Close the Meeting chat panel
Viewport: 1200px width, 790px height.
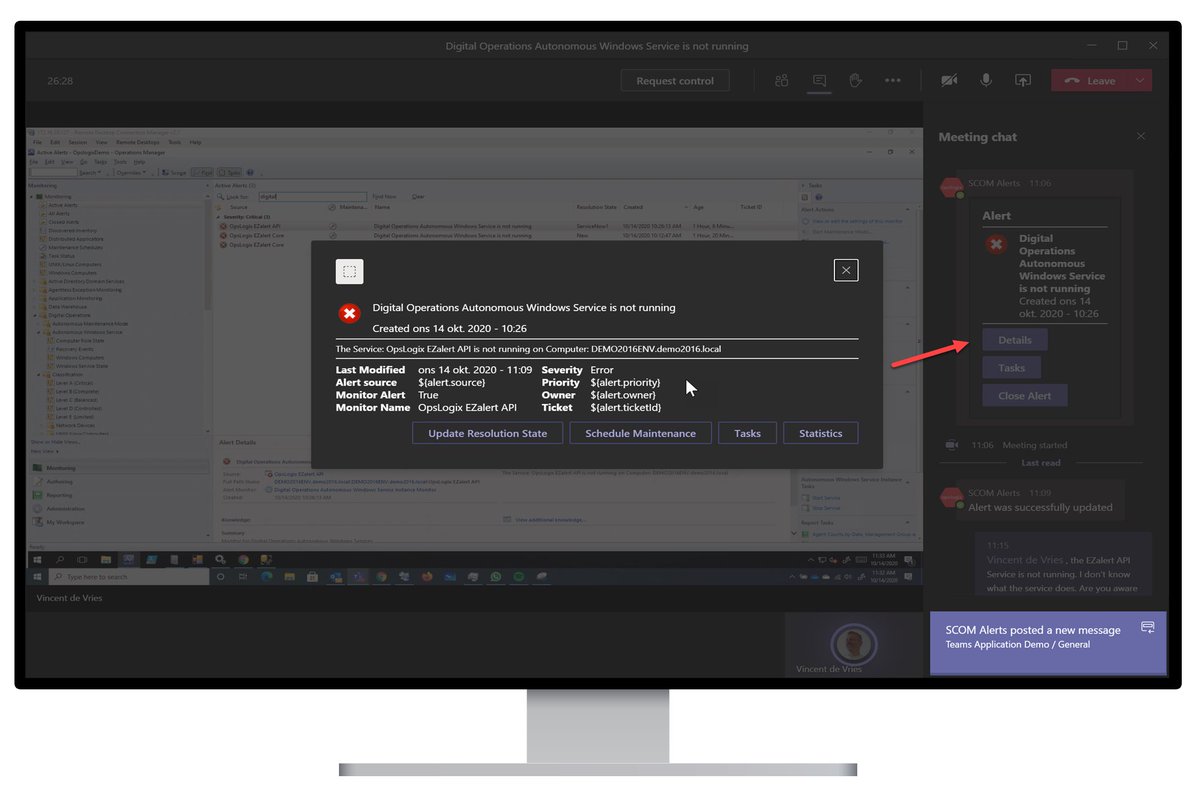point(1141,136)
